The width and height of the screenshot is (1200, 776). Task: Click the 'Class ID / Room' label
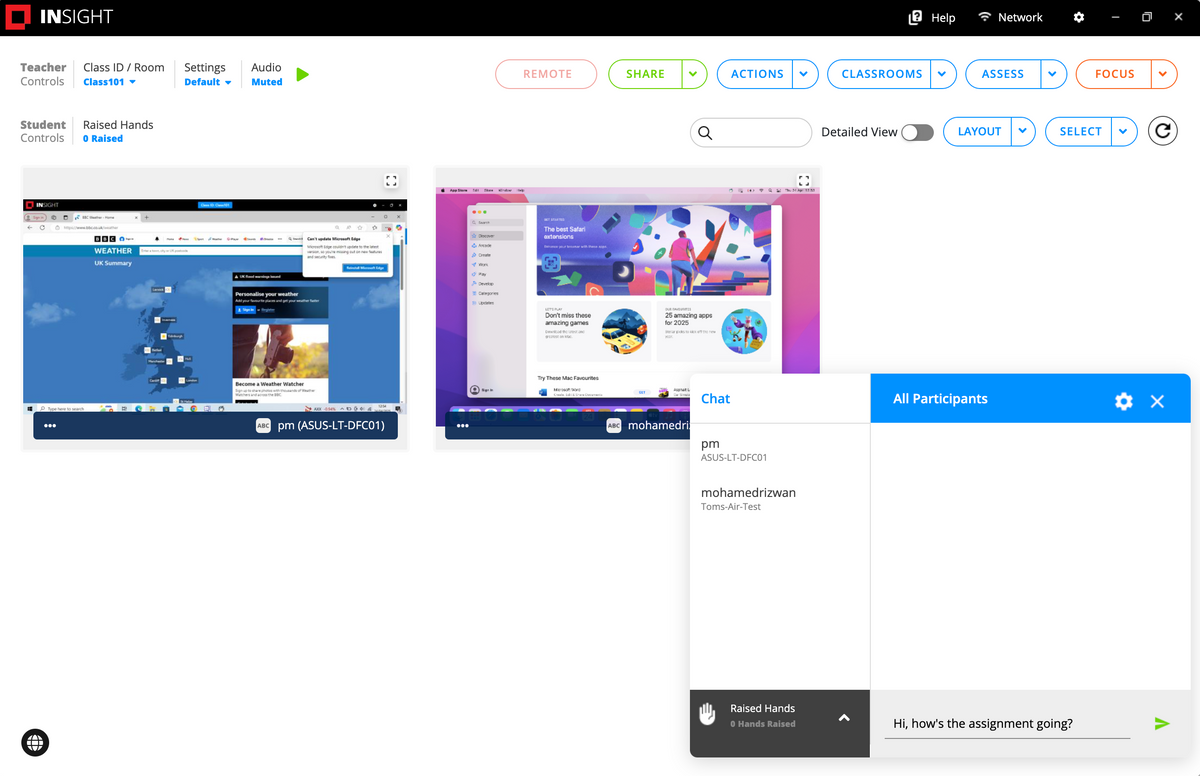pos(124,67)
